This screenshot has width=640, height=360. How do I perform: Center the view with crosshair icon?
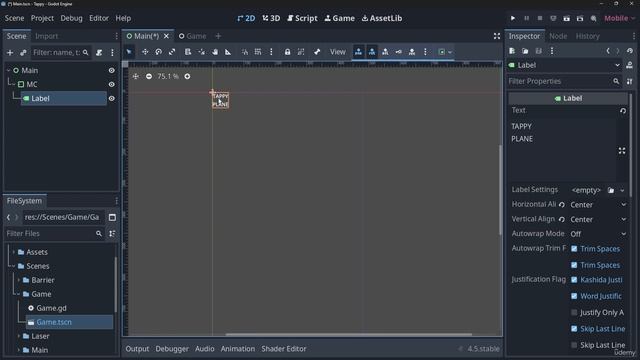click(136, 76)
